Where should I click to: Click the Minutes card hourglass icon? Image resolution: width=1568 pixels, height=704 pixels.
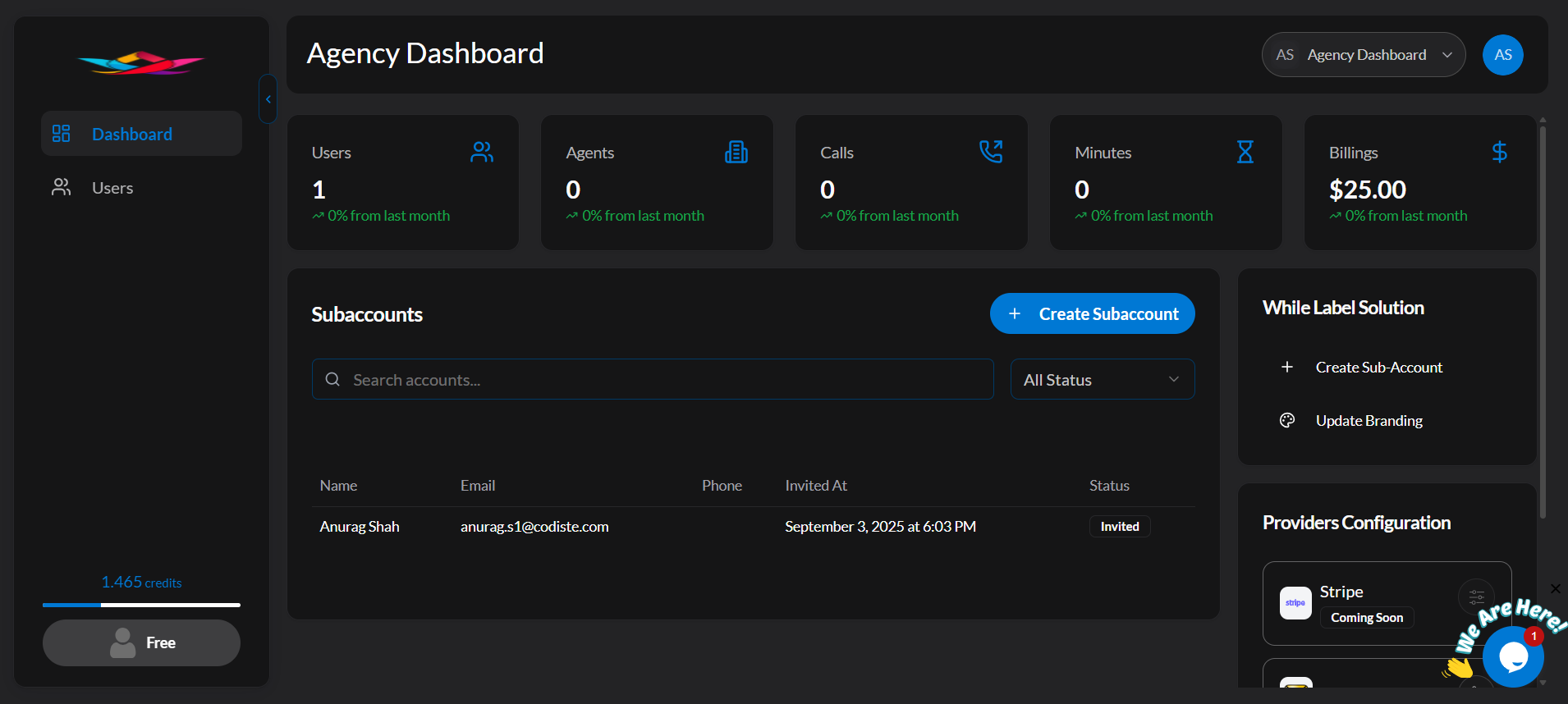(x=1245, y=152)
